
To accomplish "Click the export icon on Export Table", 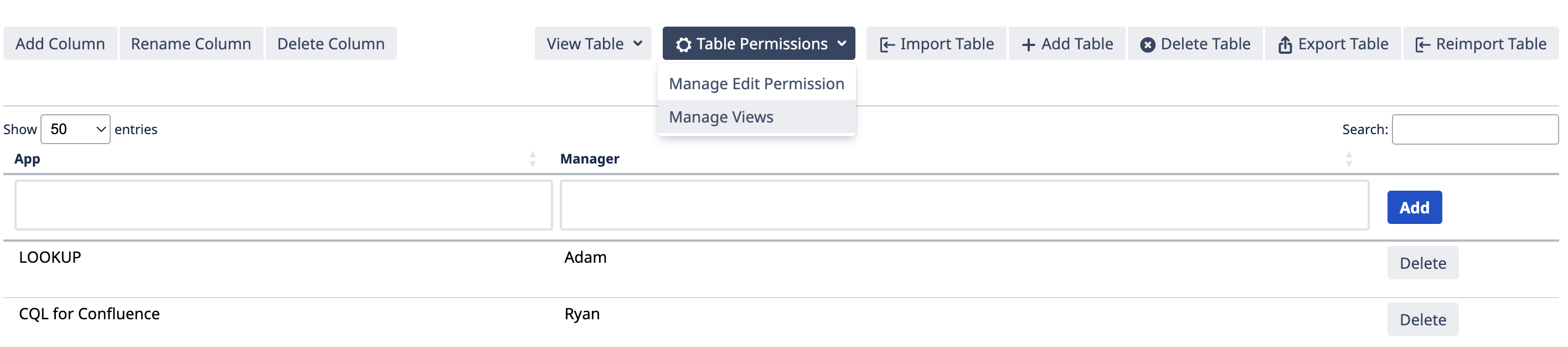I will click(x=1285, y=43).
